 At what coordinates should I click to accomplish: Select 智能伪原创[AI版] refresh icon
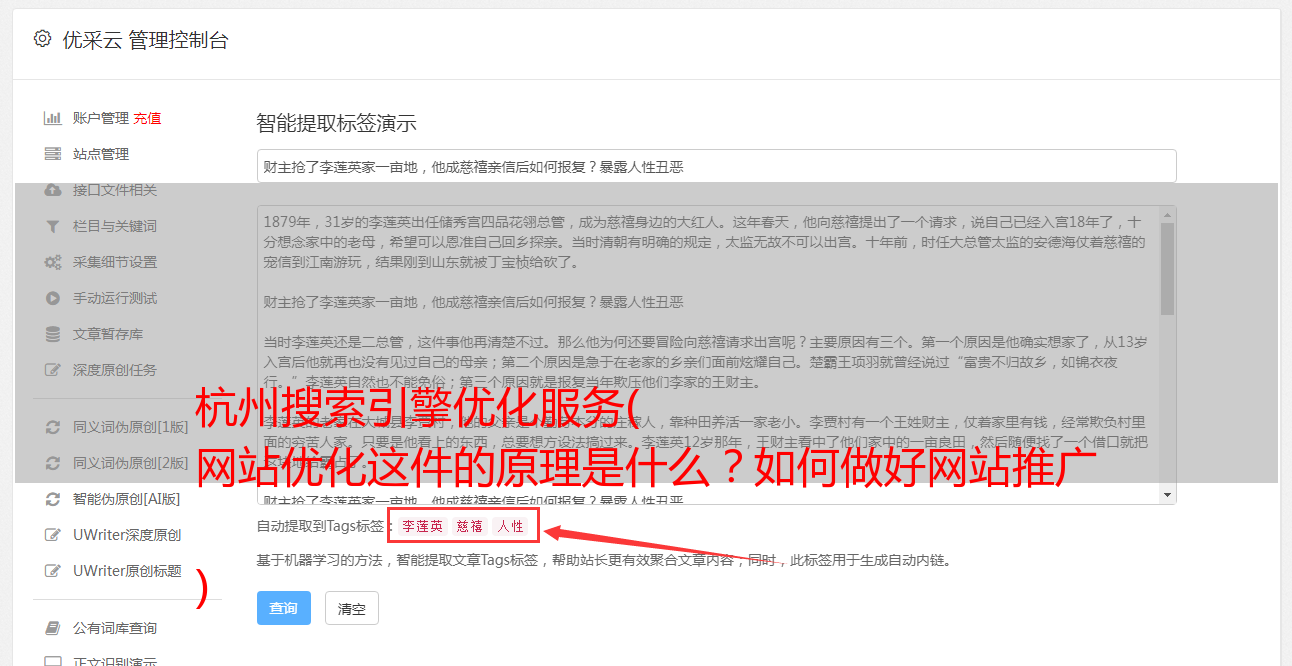click(x=53, y=499)
